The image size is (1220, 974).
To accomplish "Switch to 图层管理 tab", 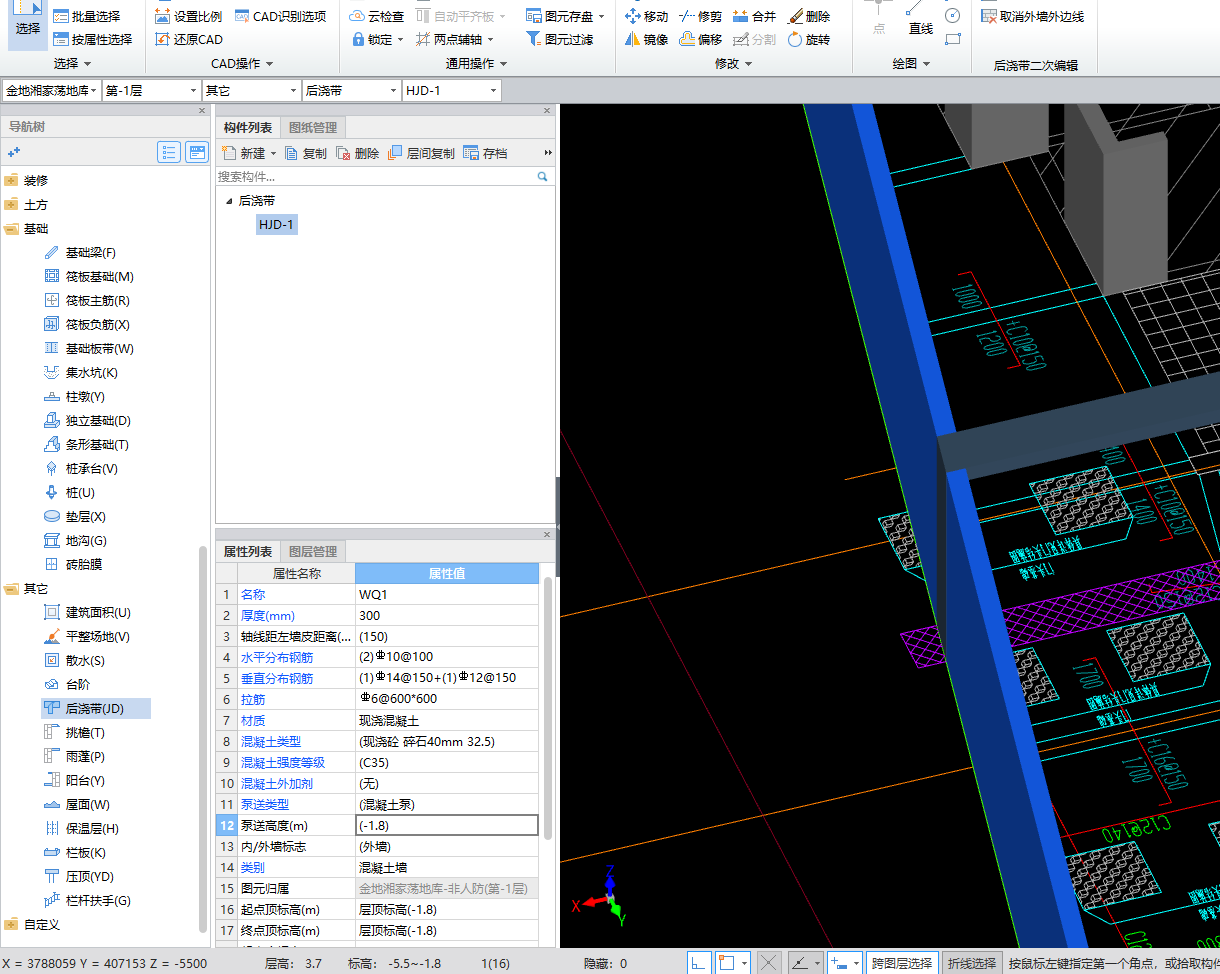I will click(x=313, y=552).
